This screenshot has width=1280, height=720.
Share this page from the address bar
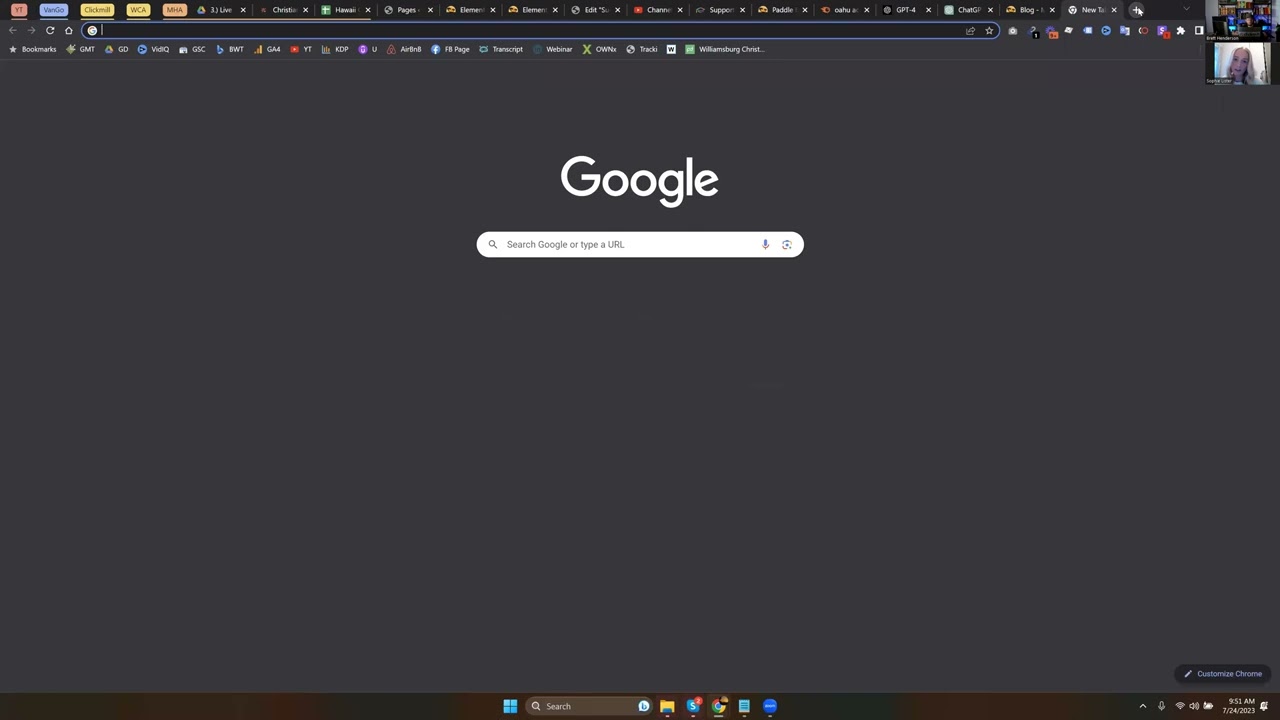click(x=970, y=30)
